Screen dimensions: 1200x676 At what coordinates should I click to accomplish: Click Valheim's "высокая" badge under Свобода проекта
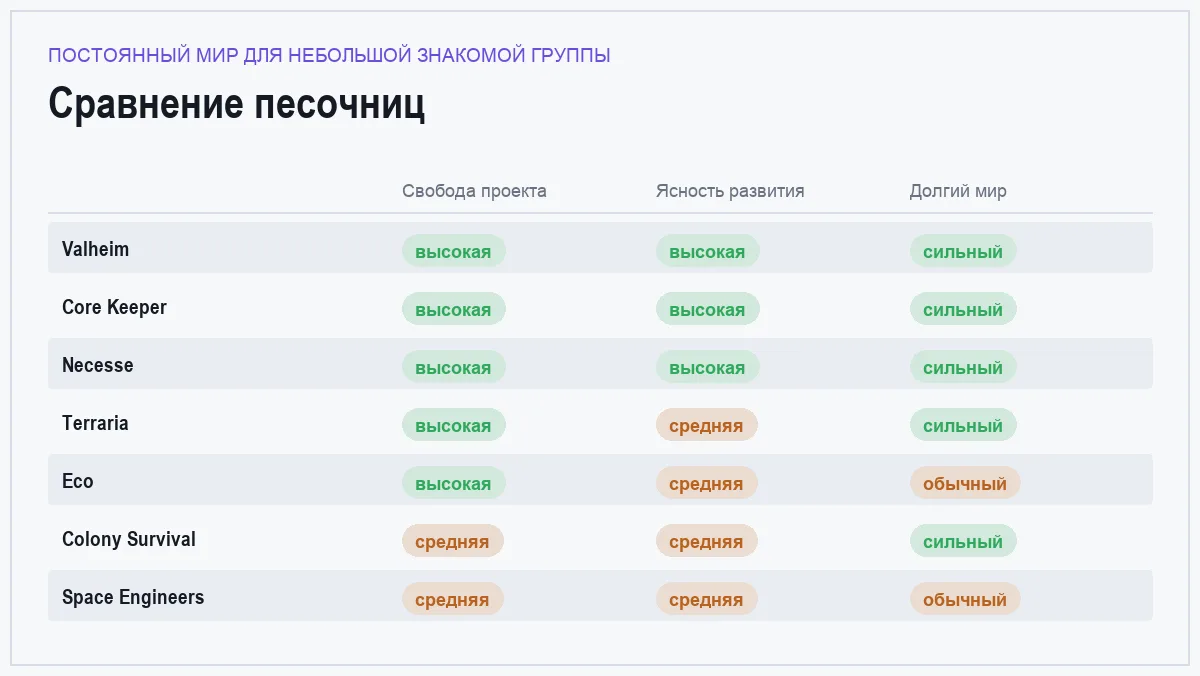(x=453, y=251)
